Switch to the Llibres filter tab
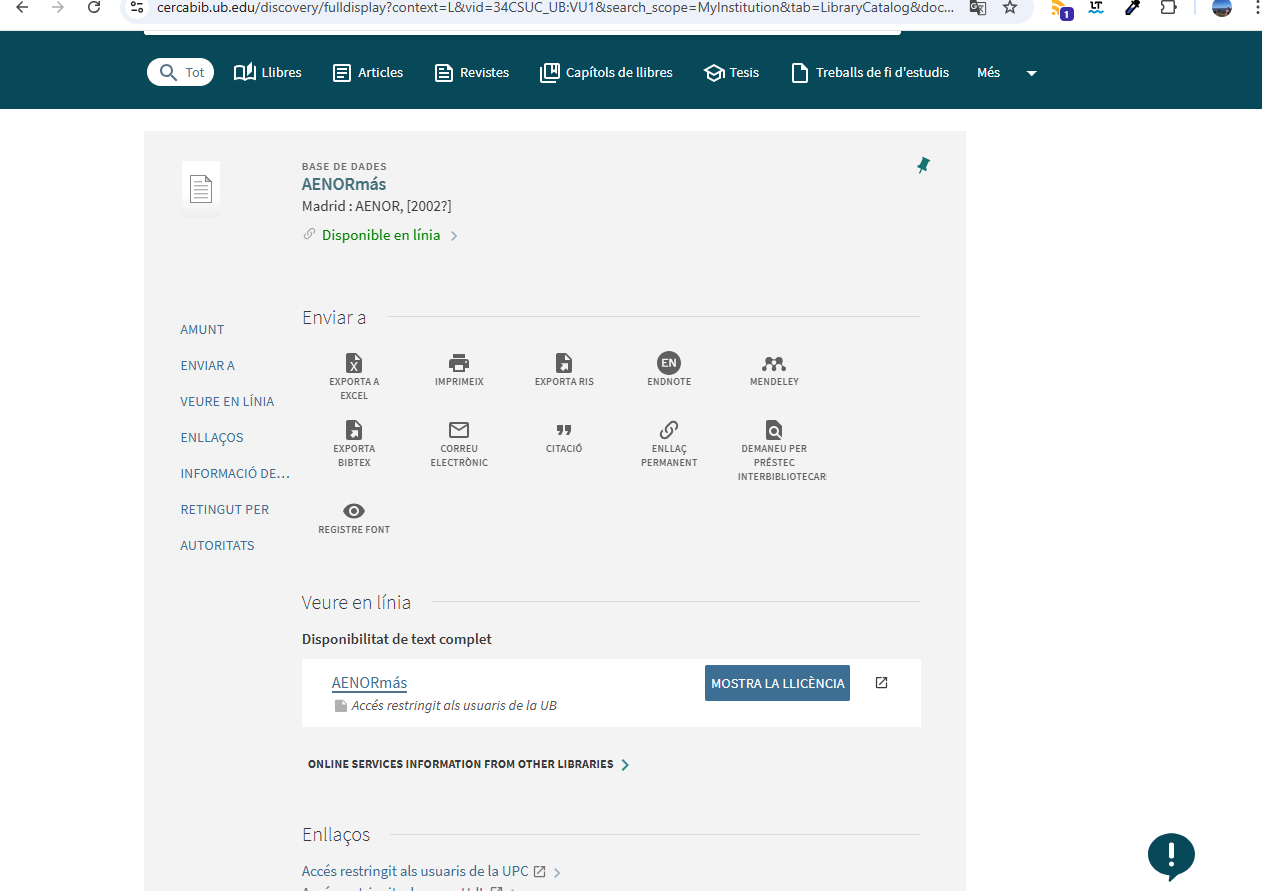The width and height of the screenshot is (1262, 891). 268,73
